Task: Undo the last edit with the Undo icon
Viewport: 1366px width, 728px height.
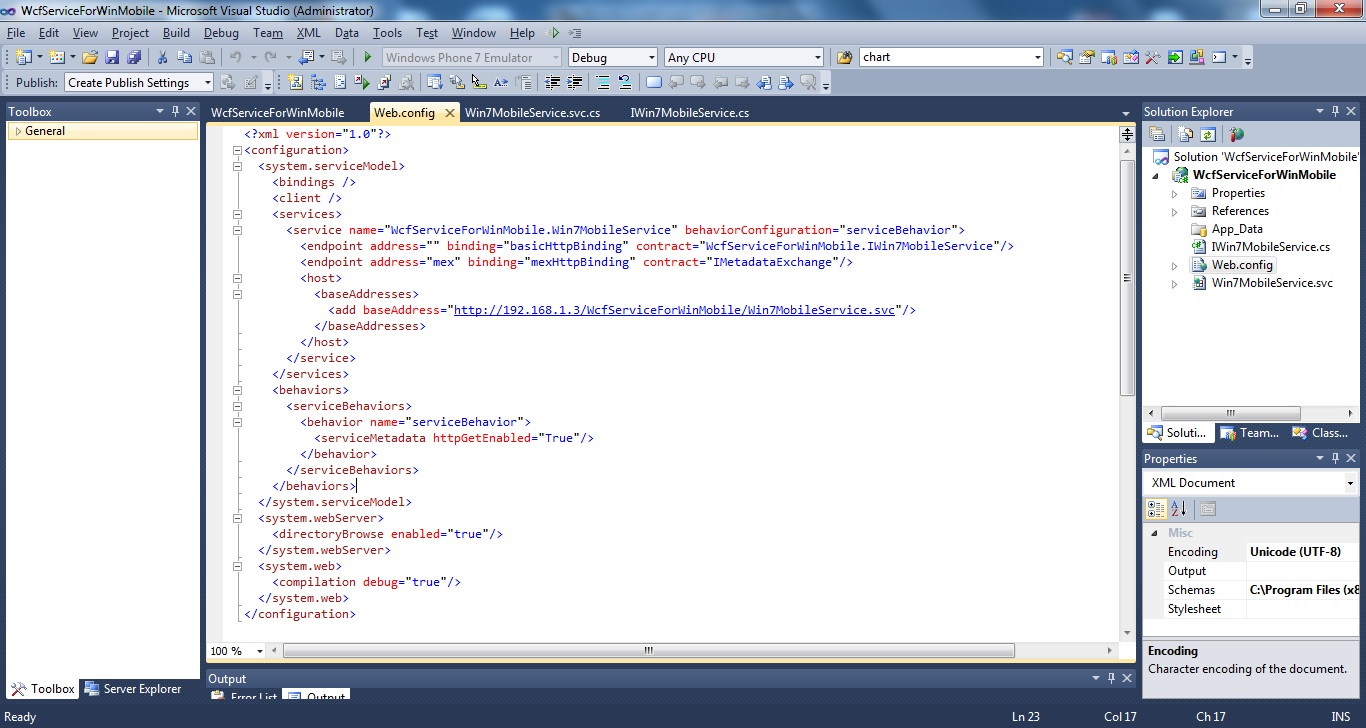Action: [x=235, y=57]
